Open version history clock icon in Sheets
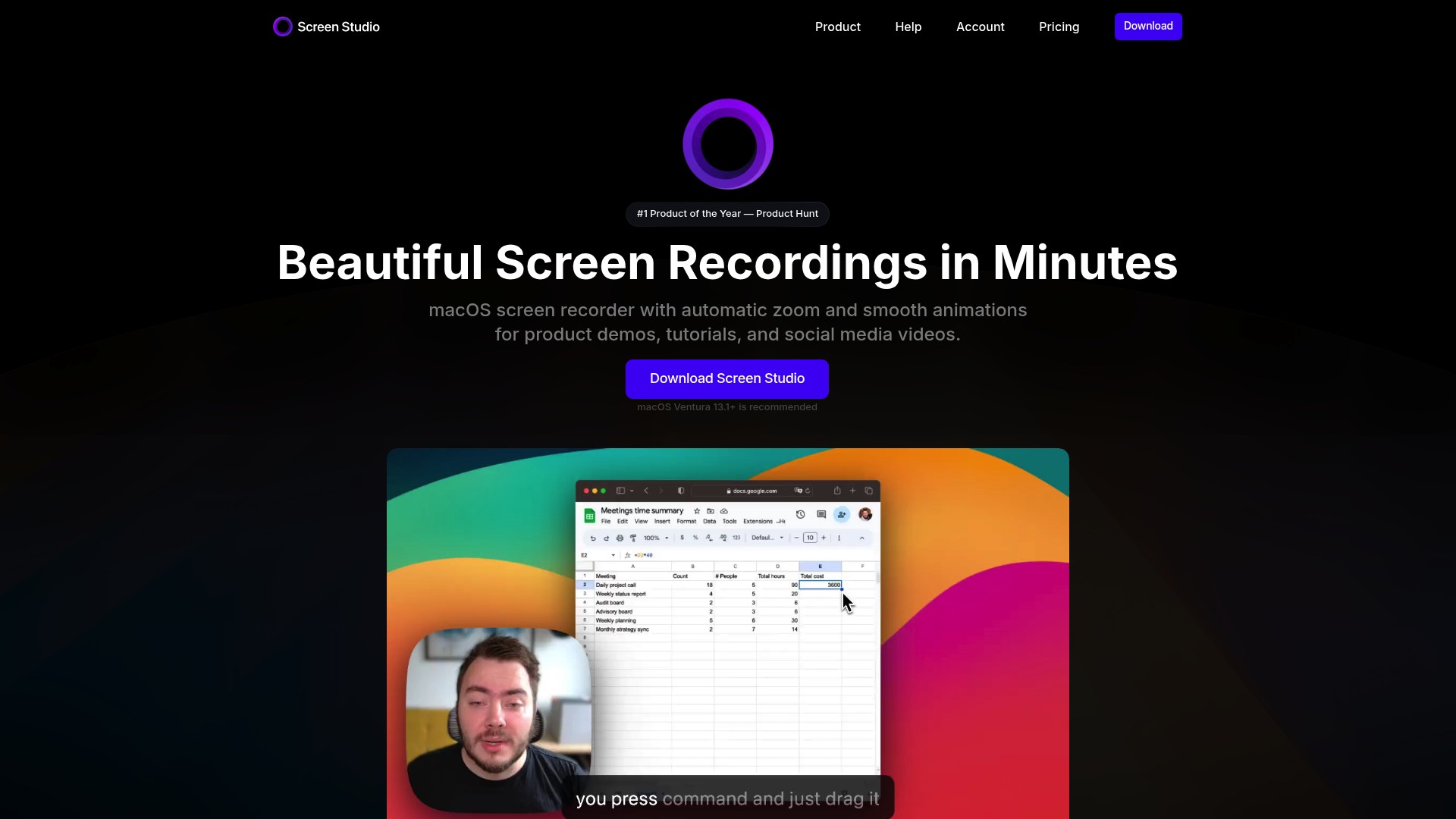This screenshot has height=819, width=1456. 800,514
